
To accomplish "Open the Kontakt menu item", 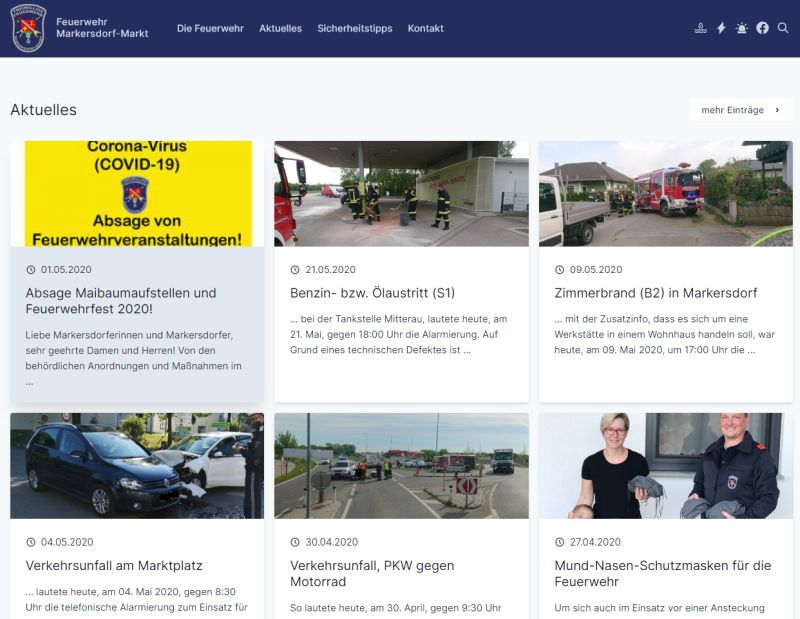I will (x=425, y=29).
